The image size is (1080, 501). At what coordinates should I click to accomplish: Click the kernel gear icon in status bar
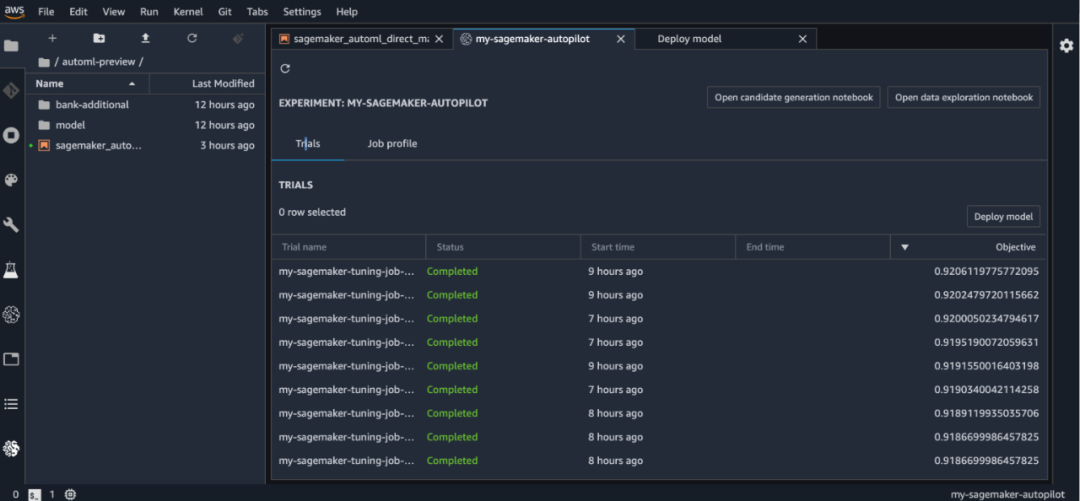[70, 494]
